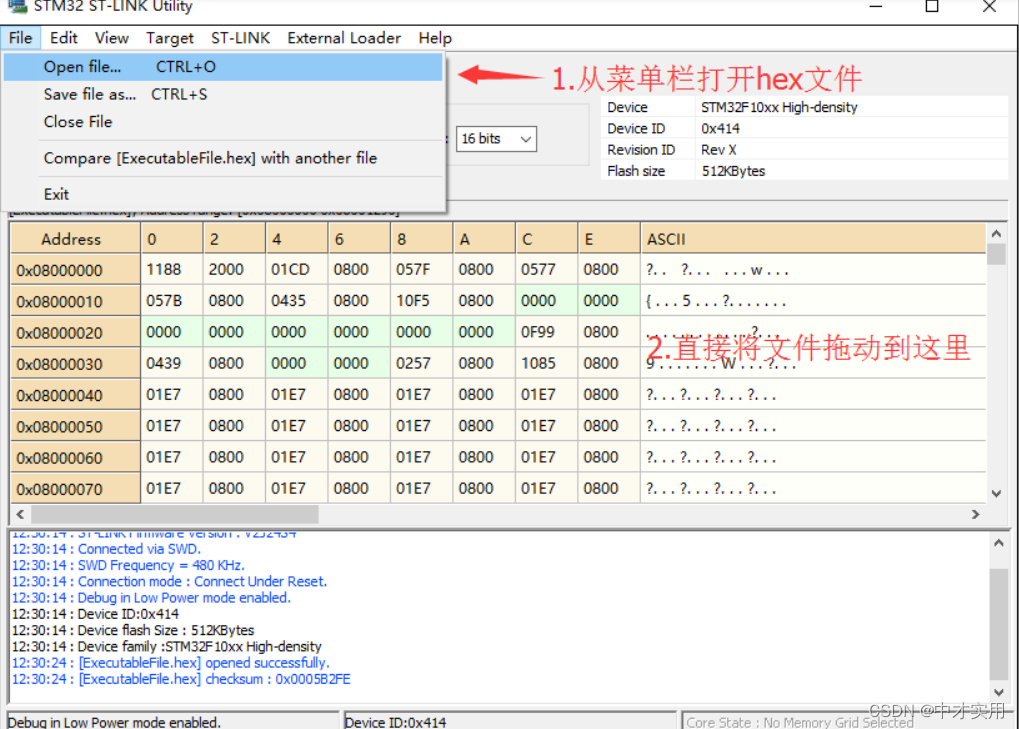Click log panel scroll up arrow
Image resolution: width=1019 pixels, height=729 pixels.
point(999,543)
